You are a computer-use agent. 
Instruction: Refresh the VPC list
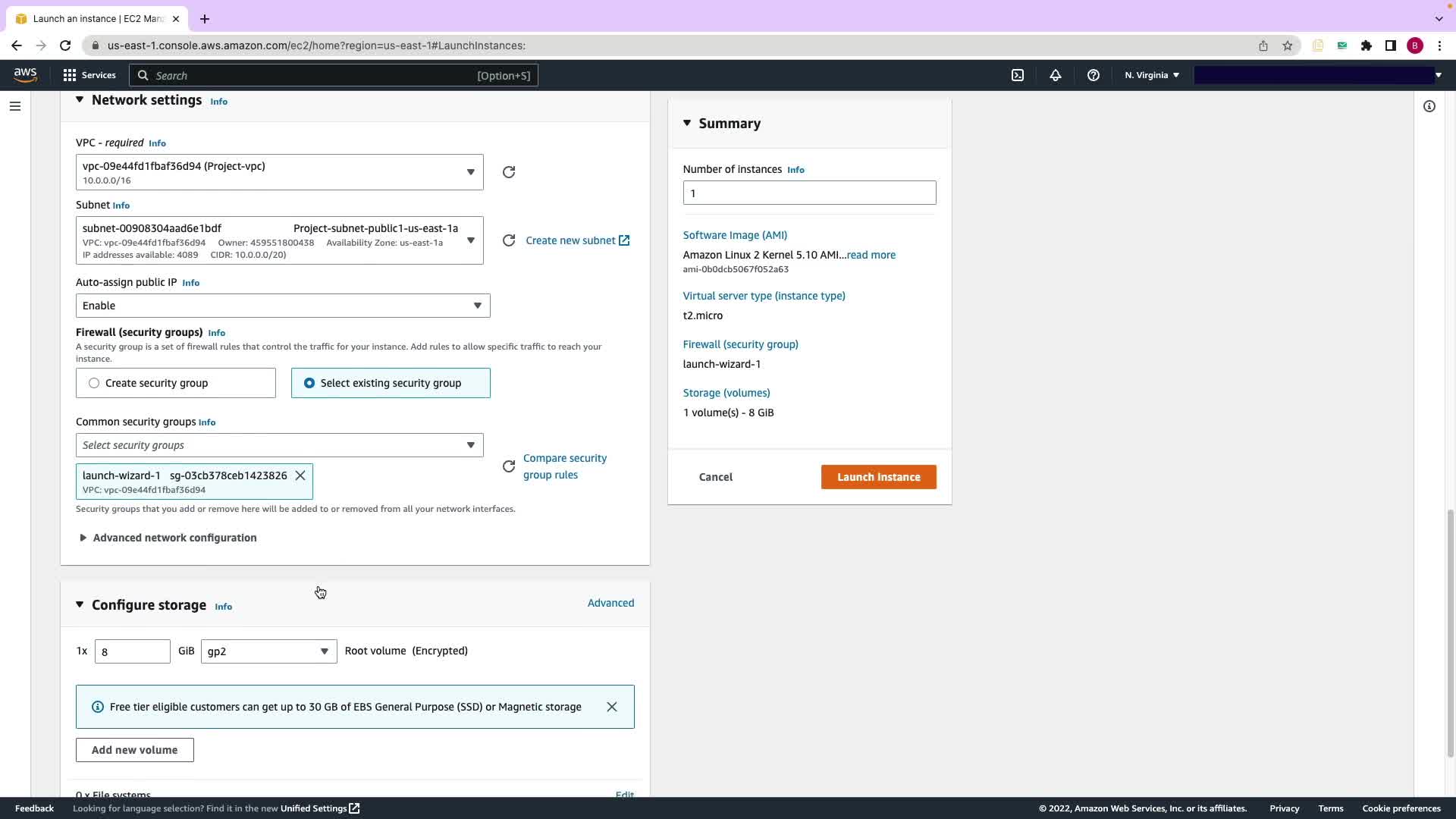[x=509, y=172]
